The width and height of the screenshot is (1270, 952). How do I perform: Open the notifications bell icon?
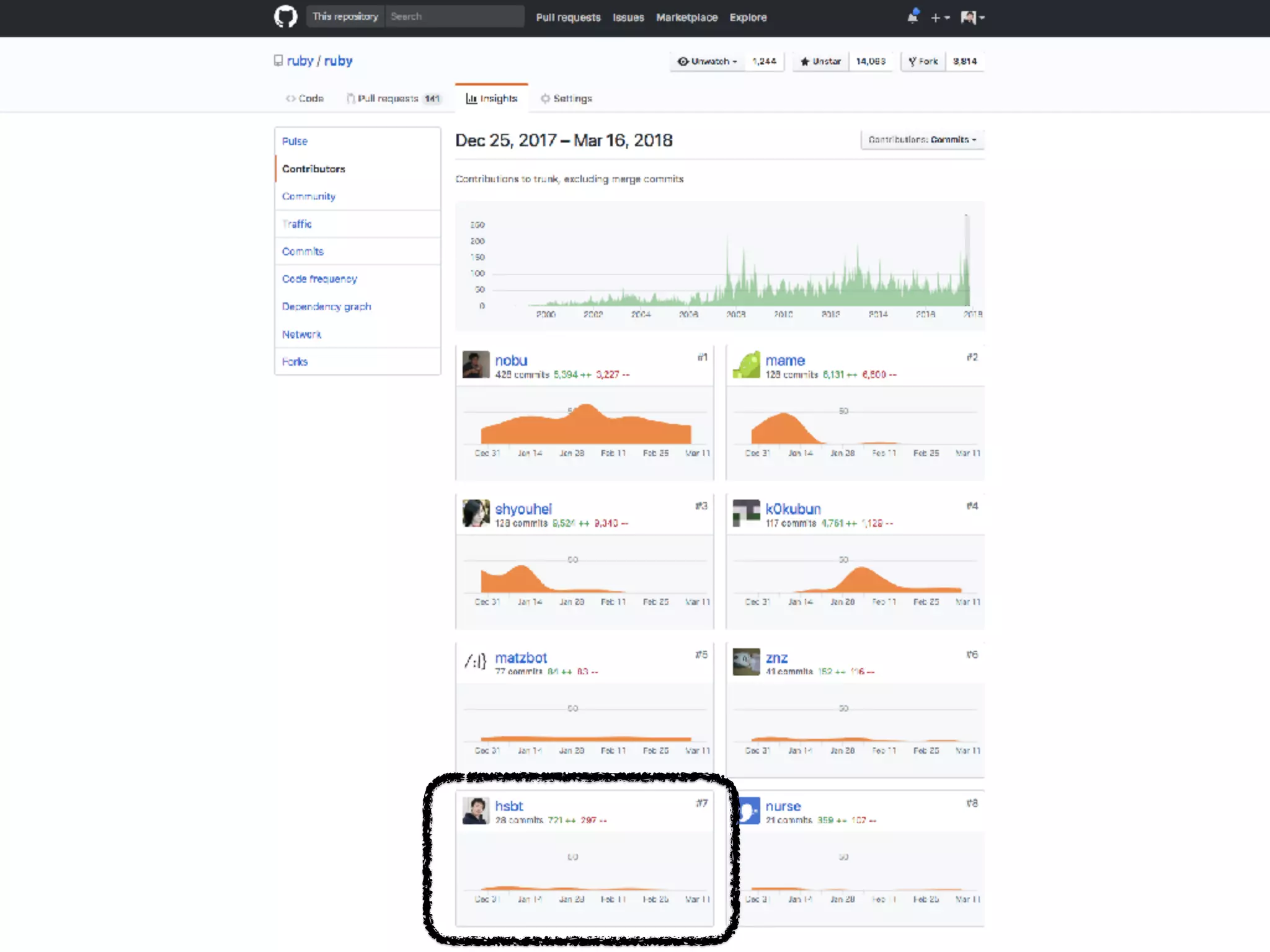pos(912,17)
